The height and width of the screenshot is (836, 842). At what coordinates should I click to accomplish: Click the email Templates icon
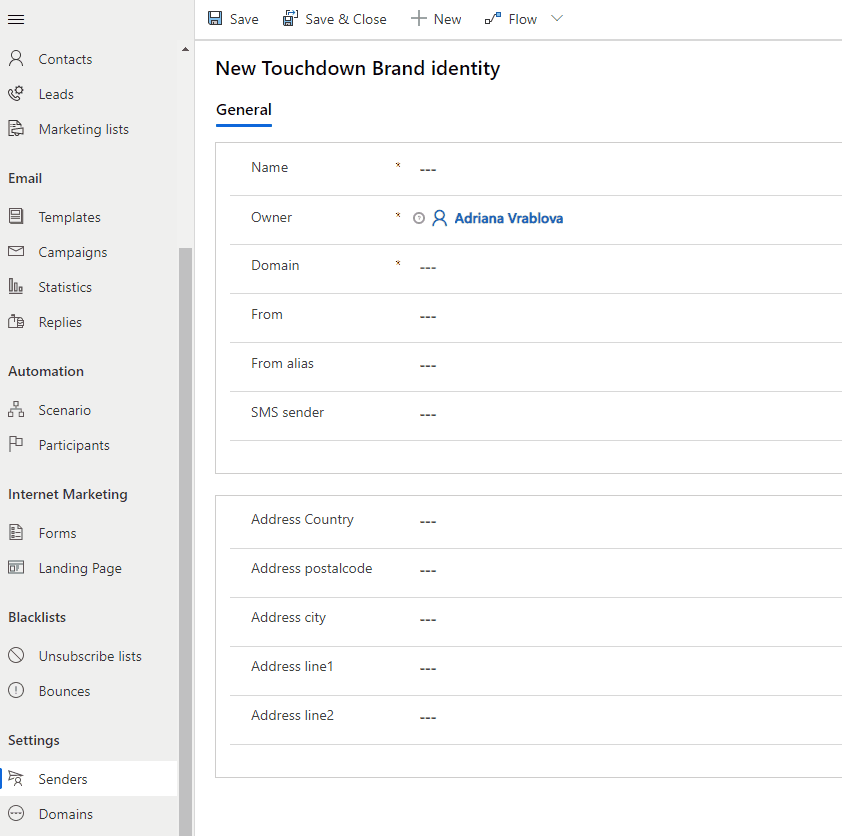16,216
